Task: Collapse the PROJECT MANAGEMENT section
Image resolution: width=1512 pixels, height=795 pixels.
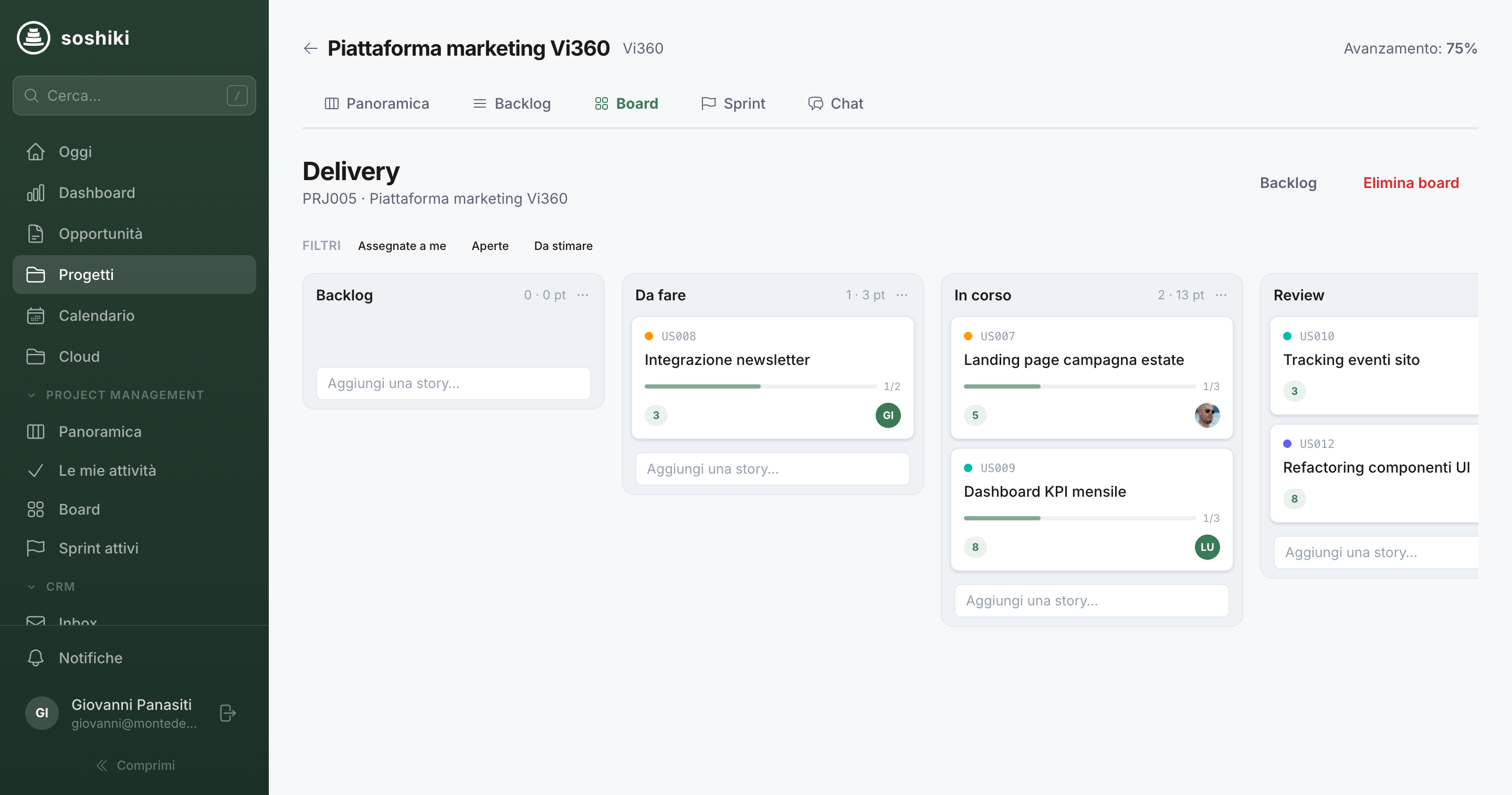Action: pos(116,395)
